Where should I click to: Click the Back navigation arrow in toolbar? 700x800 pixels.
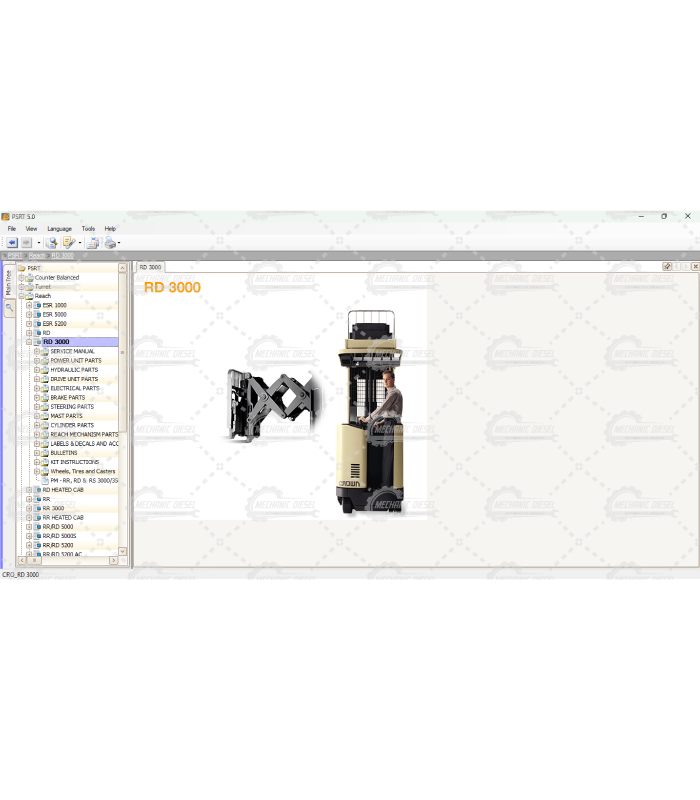[x=12, y=243]
